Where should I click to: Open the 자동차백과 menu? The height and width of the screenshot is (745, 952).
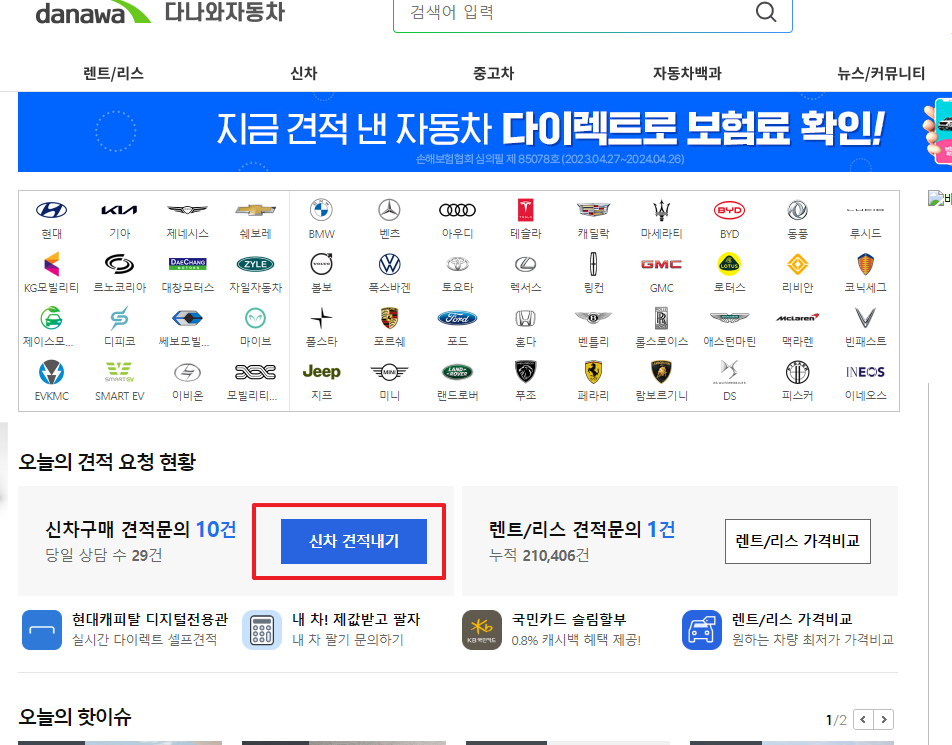(x=687, y=73)
